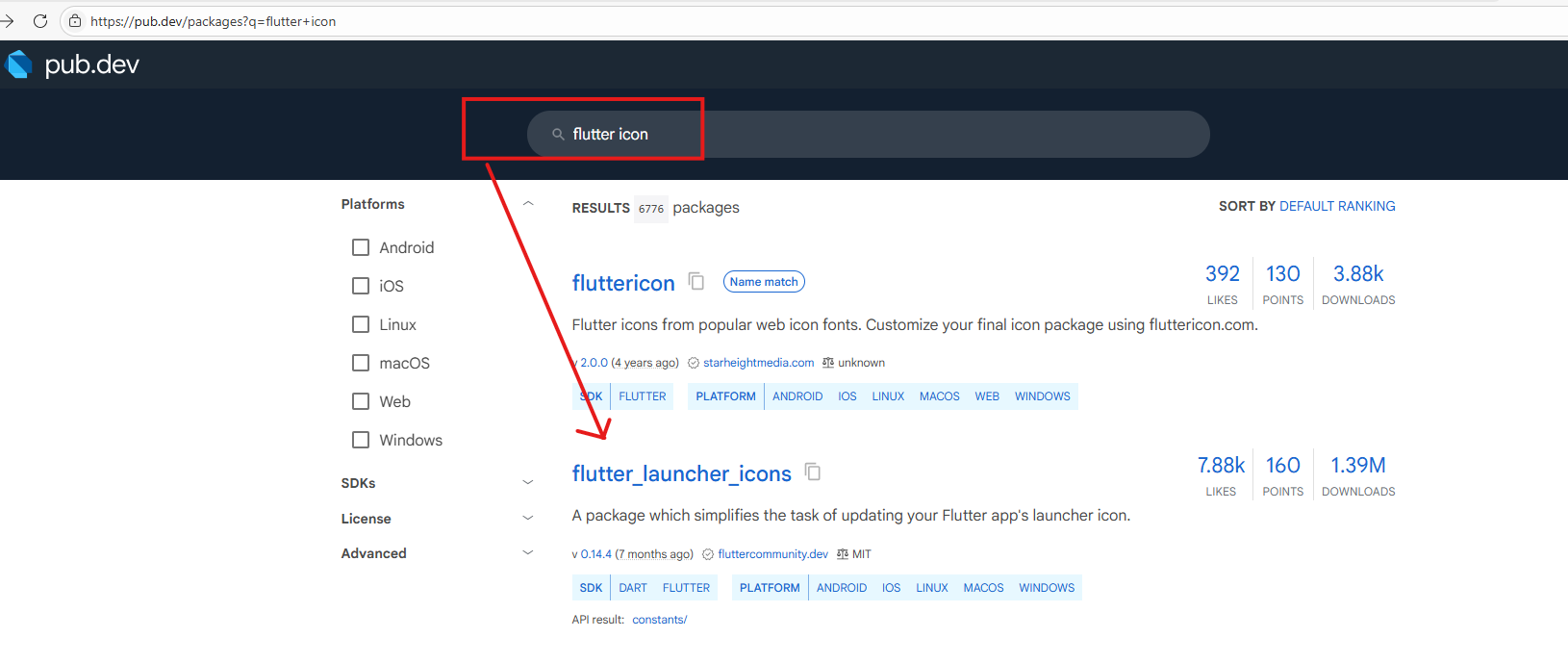This screenshot has width=1568, height=663.
Task: Click the search magnifier icon
Action: tap(558, 135)
